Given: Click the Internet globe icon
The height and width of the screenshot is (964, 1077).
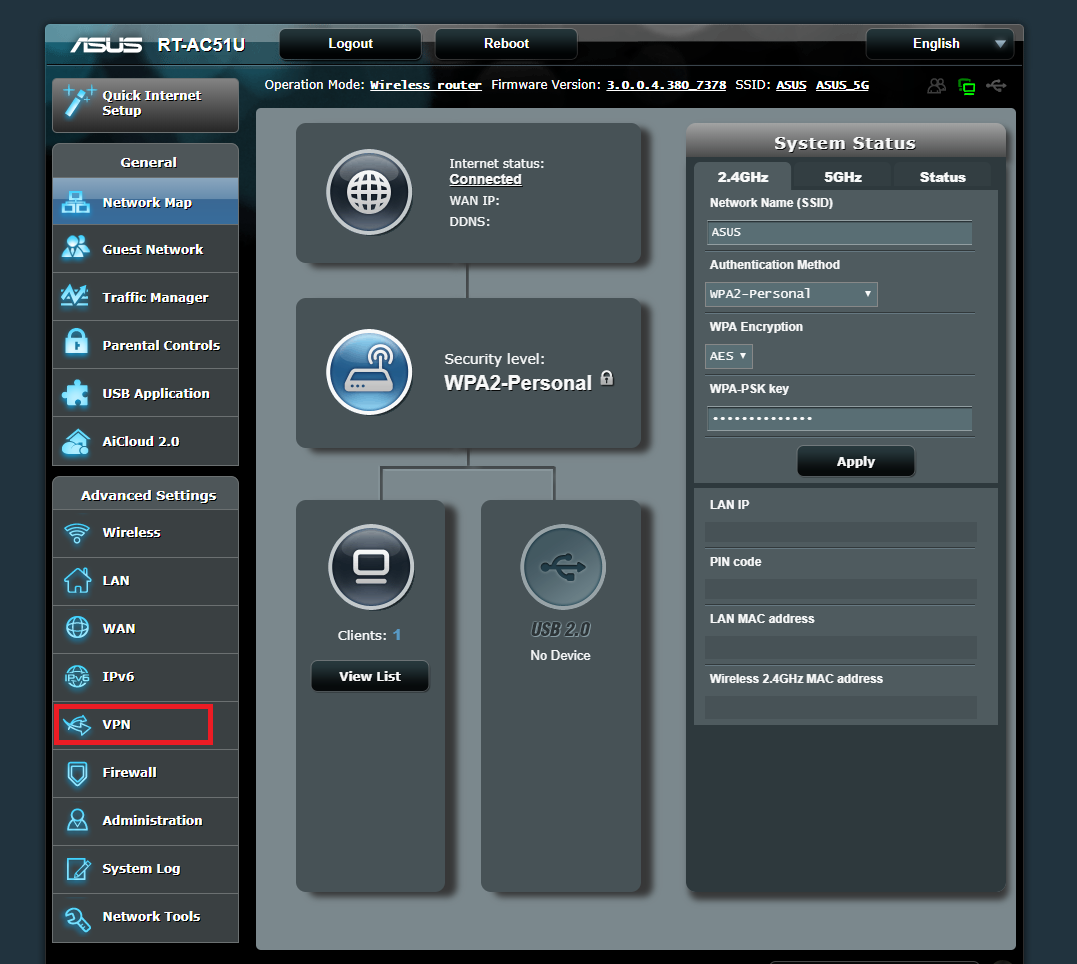Looking at the screenshot, I should point(369,192).
